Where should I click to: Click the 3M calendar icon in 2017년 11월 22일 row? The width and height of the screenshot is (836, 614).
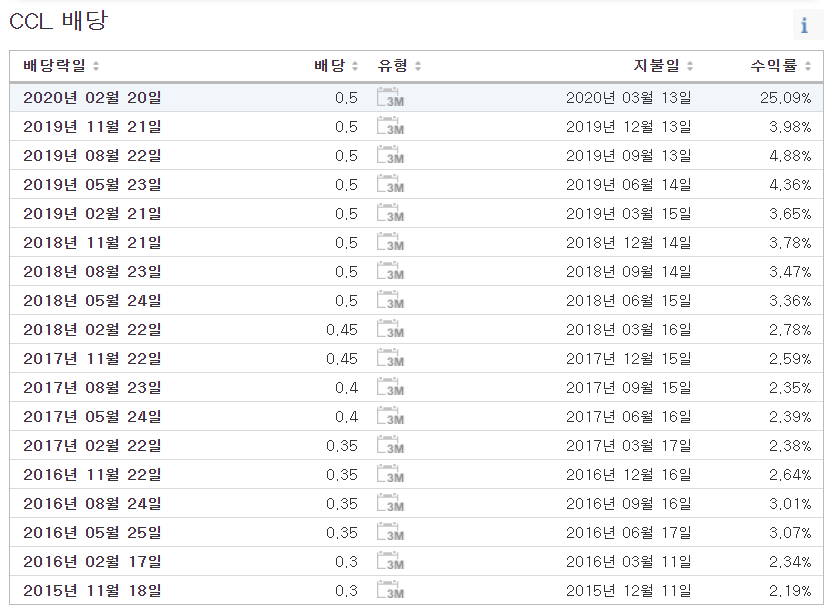click(x=390, y=358)
